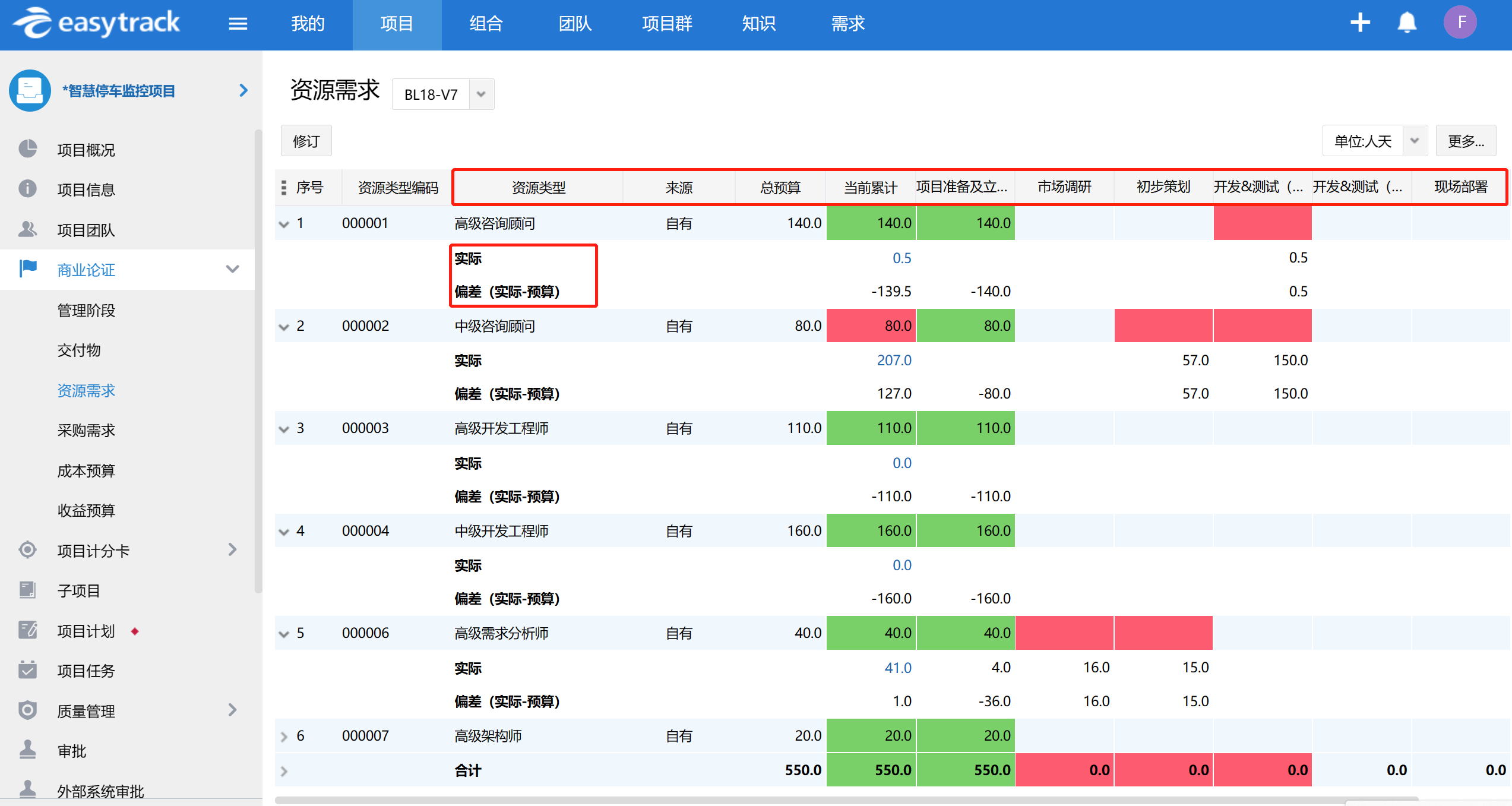
Task: Click the 项目任务 calendar check icon
Action: point(27,670)
